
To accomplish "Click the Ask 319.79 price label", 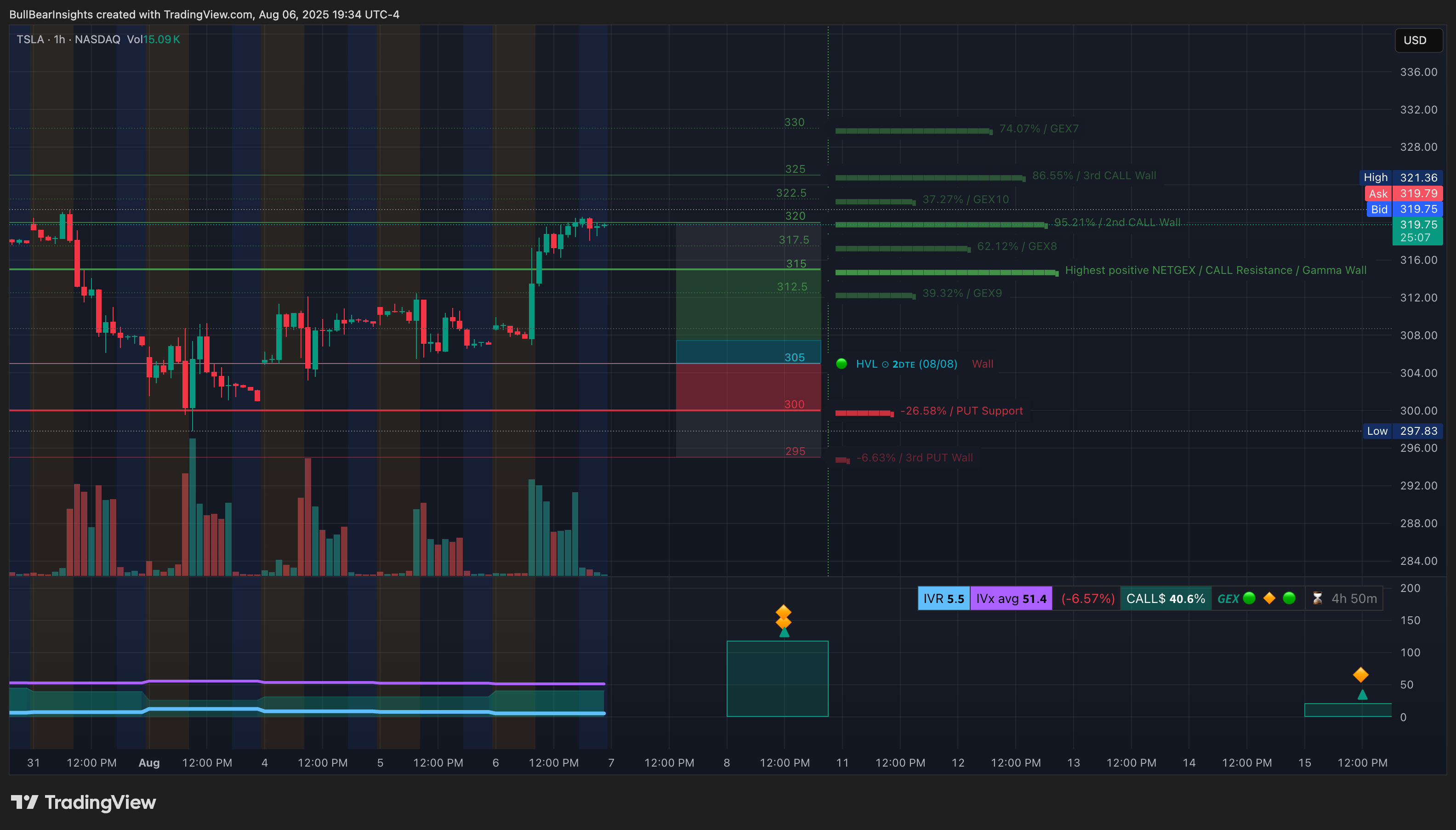I will coord(1404,193).
